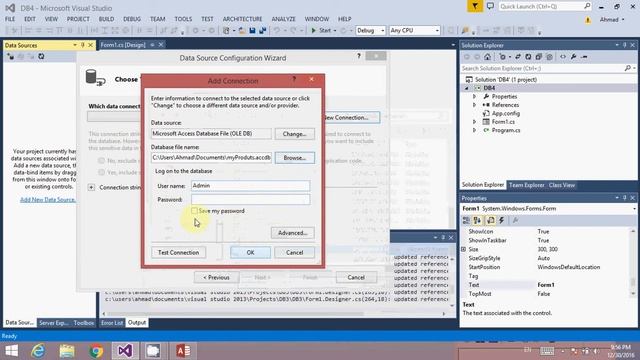Click the Add New Data Source link
This screenshot has height=360, width=640.
click(47, 200)
